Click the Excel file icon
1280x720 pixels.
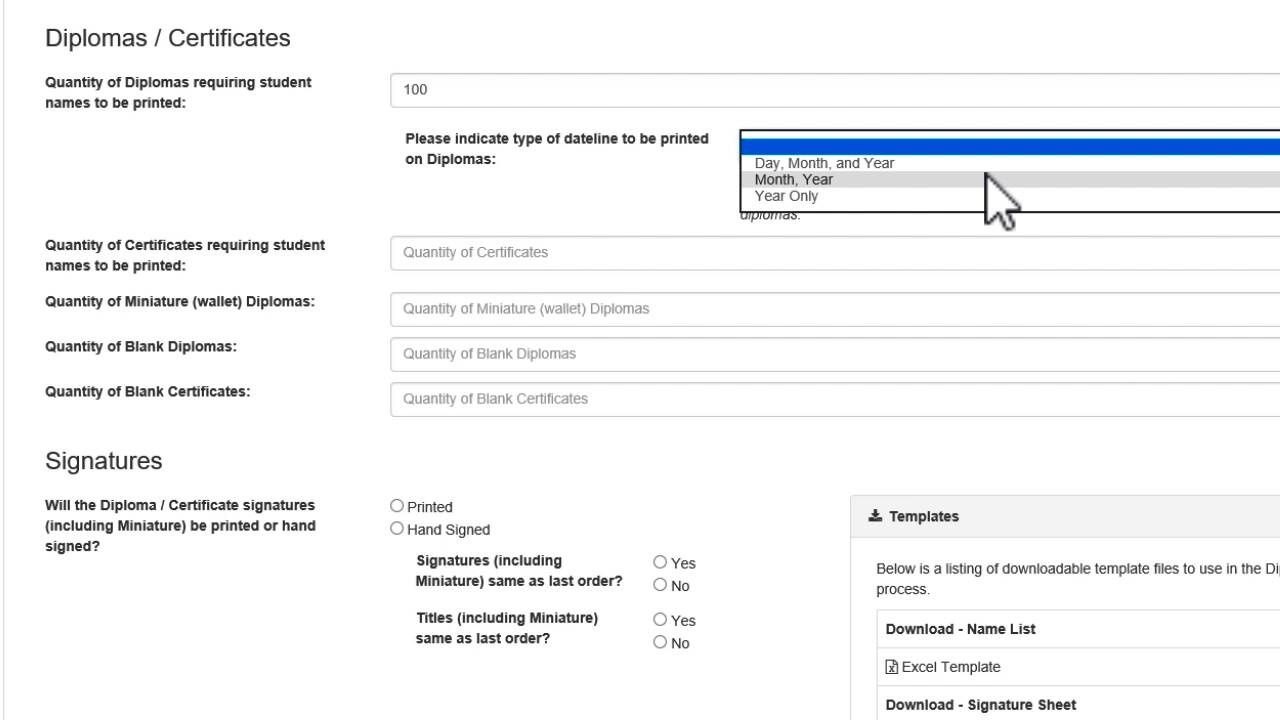[892, 667]
